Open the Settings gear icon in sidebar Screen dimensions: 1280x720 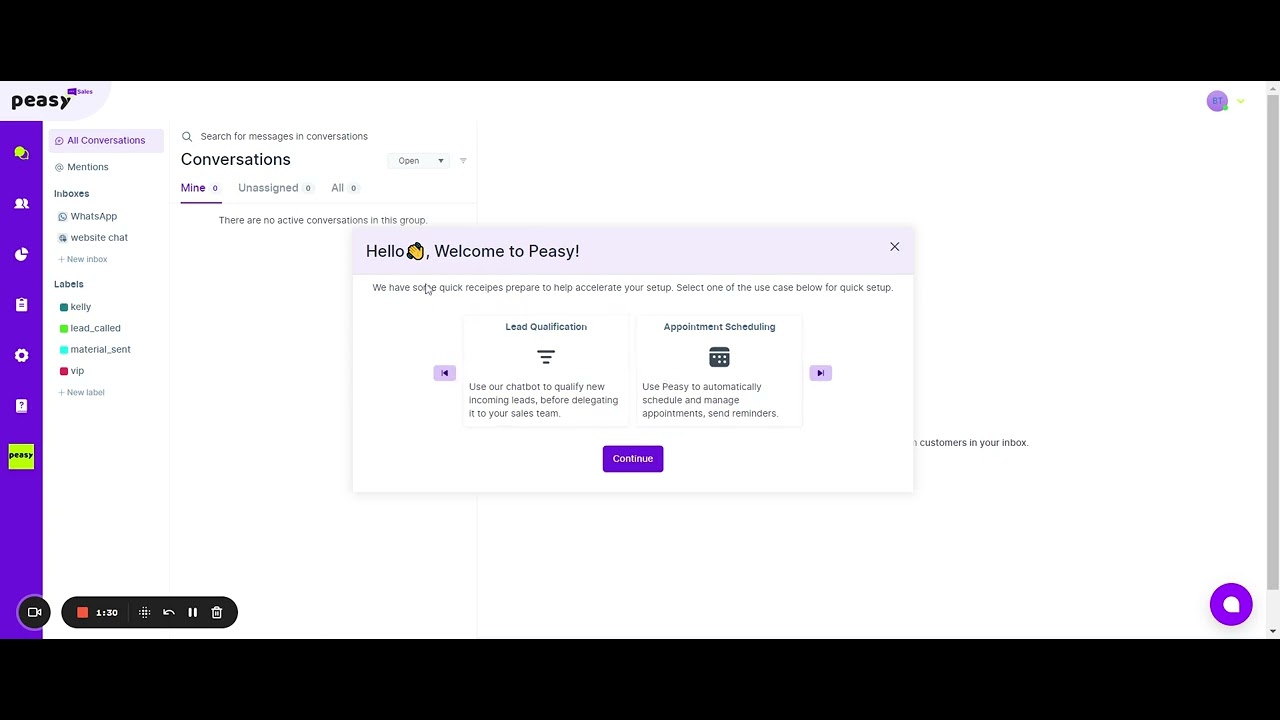(x=21, y=355)
